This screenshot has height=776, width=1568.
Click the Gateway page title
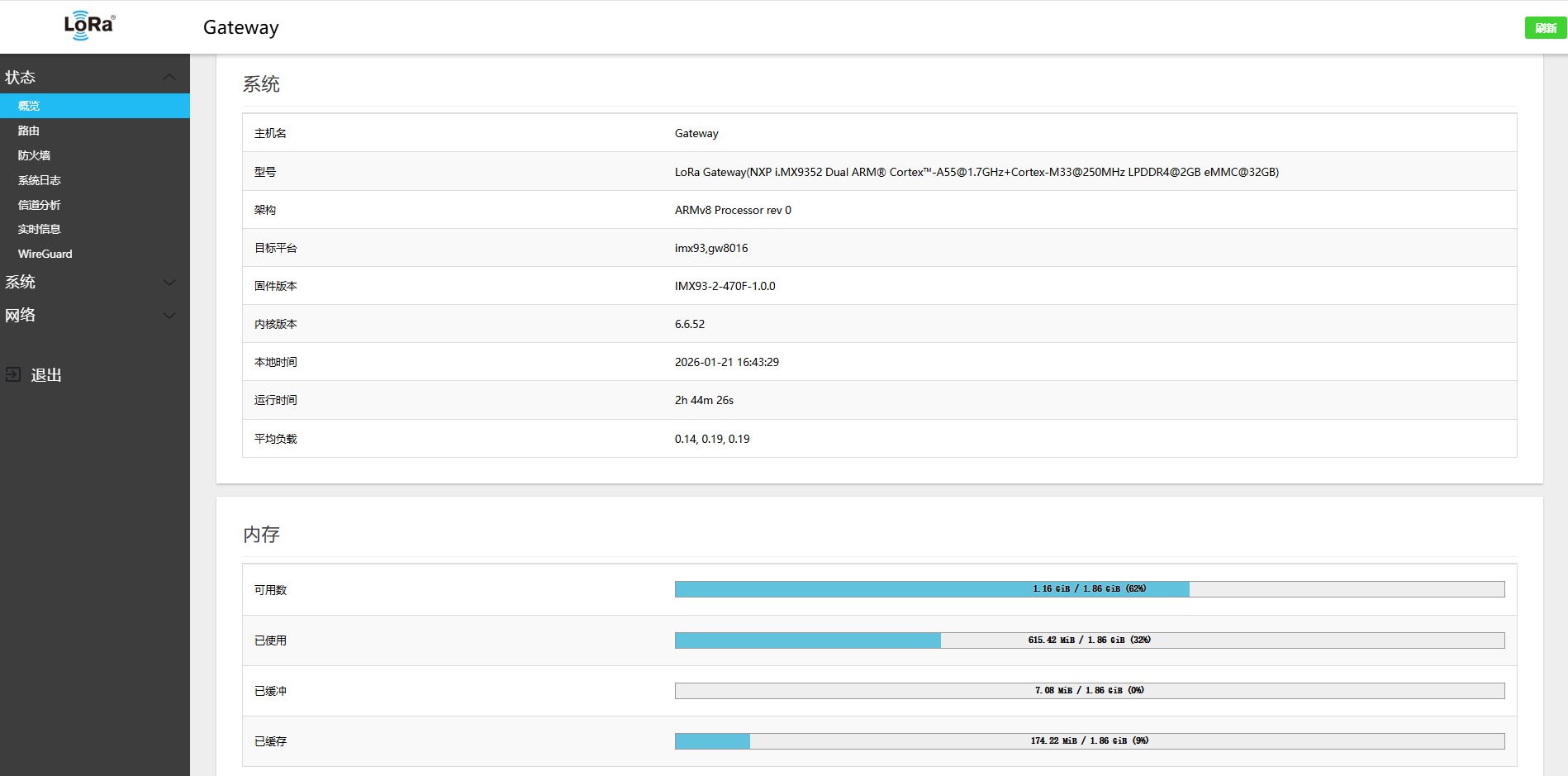coord(240,27)
